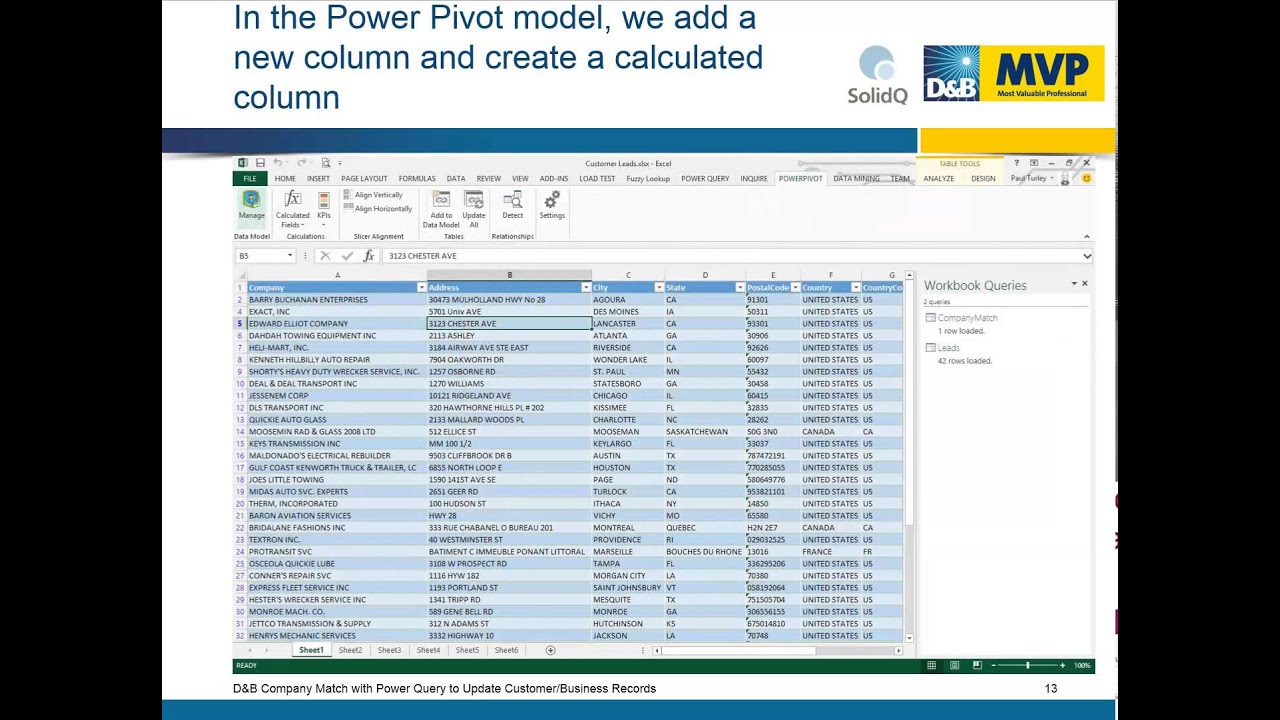Click the Leads query icon
1280x720 pixels.
[x=930, y=348]
